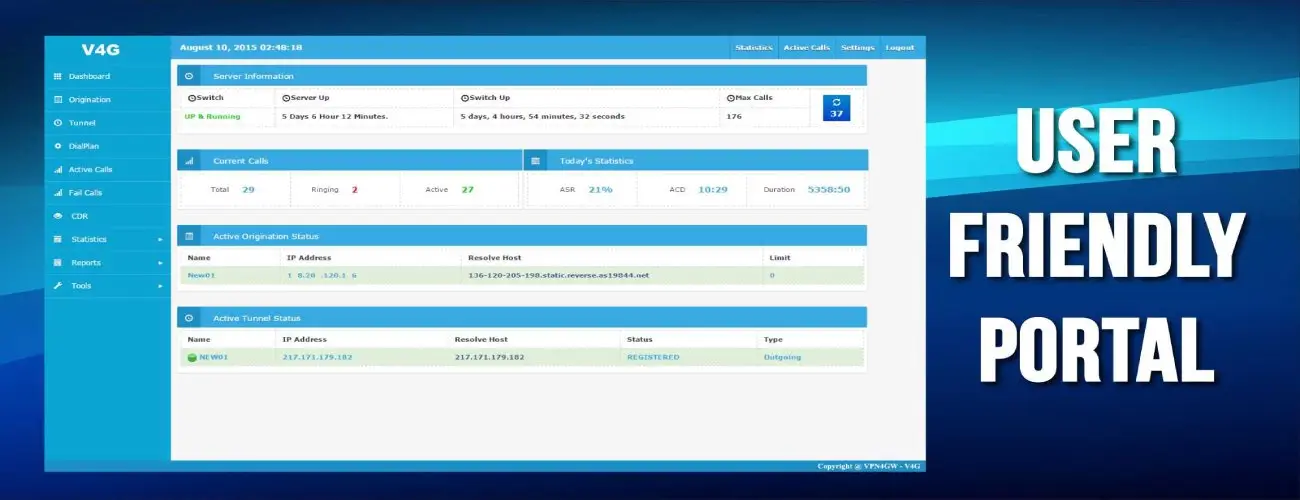Open the CDR eye icon
Image resolution: width=1300 pixels, height=500 pixels.
pyautogui.click(x=58, y=216)
